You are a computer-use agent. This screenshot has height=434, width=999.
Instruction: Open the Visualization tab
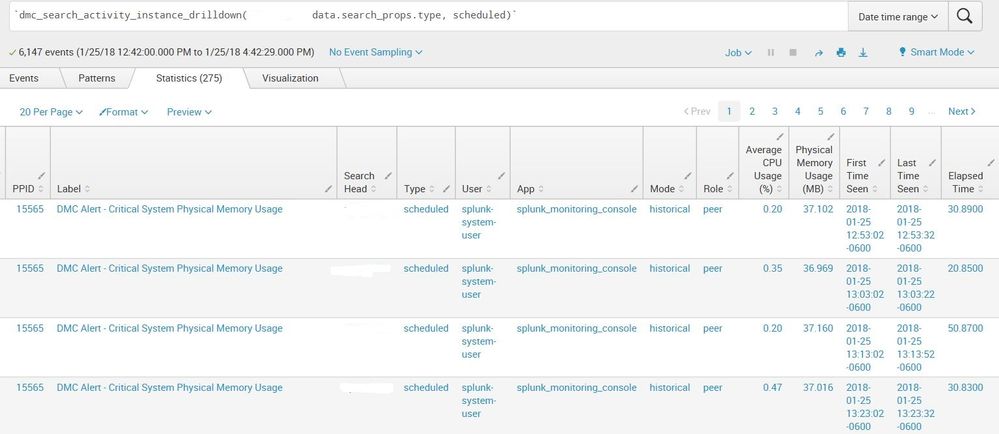coord(290,78)
